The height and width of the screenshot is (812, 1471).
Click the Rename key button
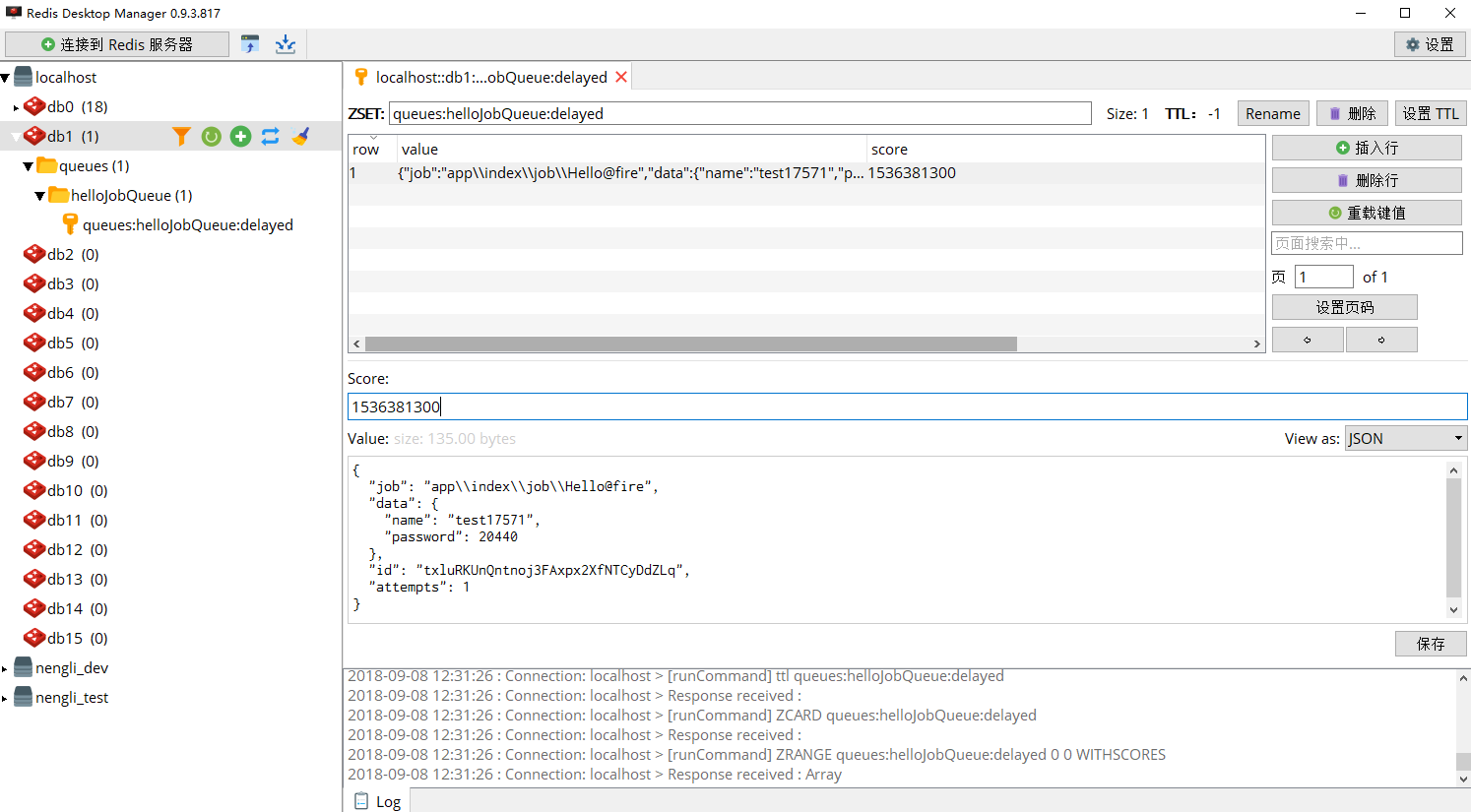(1273, 113)
